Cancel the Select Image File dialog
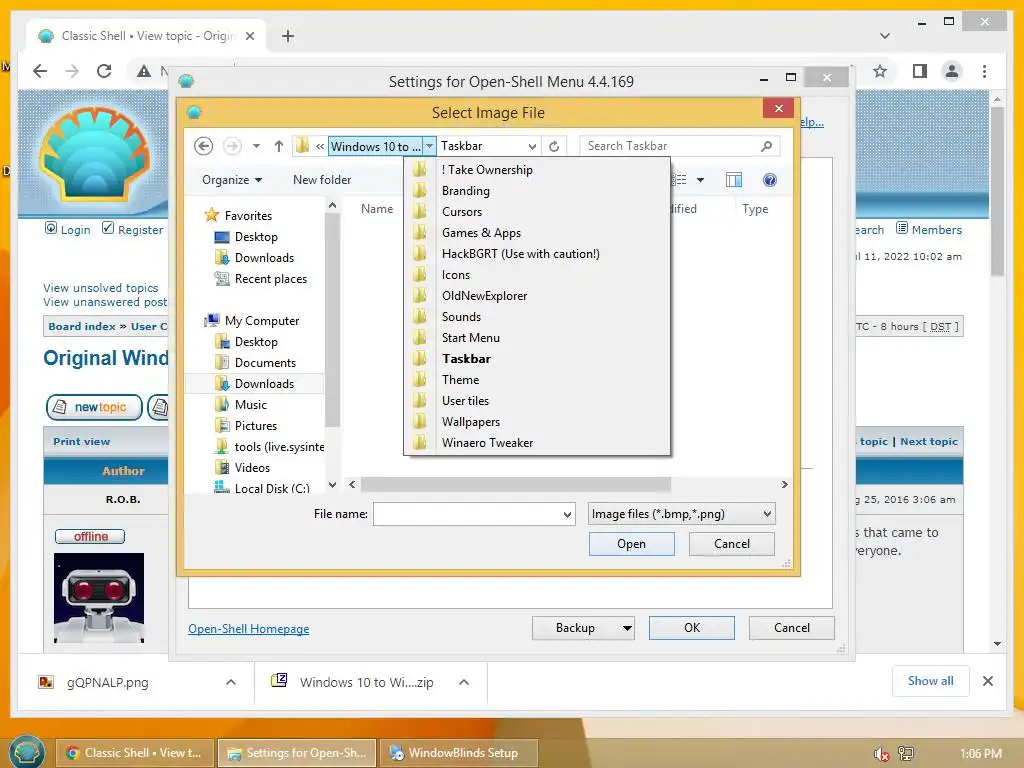The image size is (1024, 768). (x=731, y=544)
